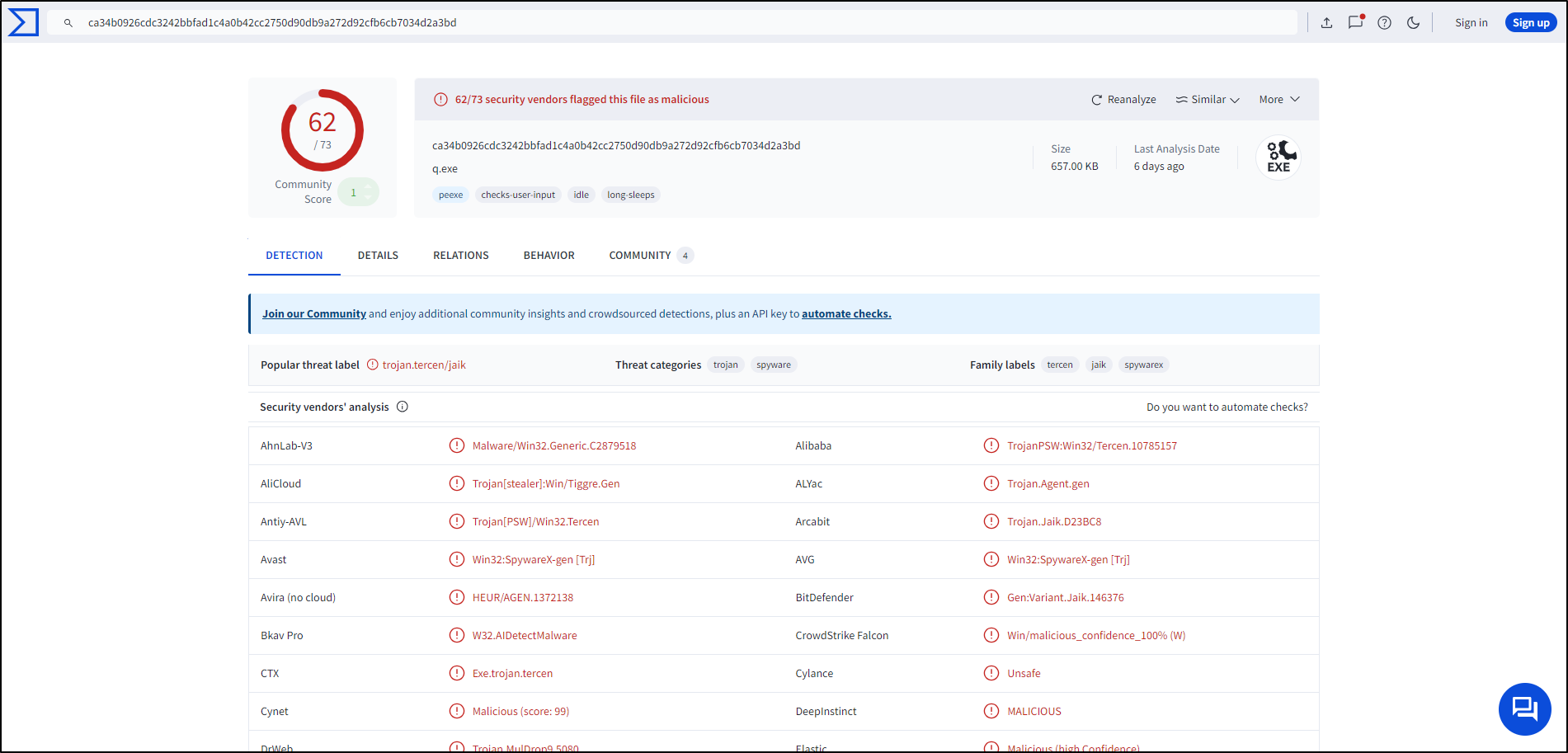This screenshot has width=1568, height=753.
Task: Click the search magnifier icon
Action: pos(68,23)
